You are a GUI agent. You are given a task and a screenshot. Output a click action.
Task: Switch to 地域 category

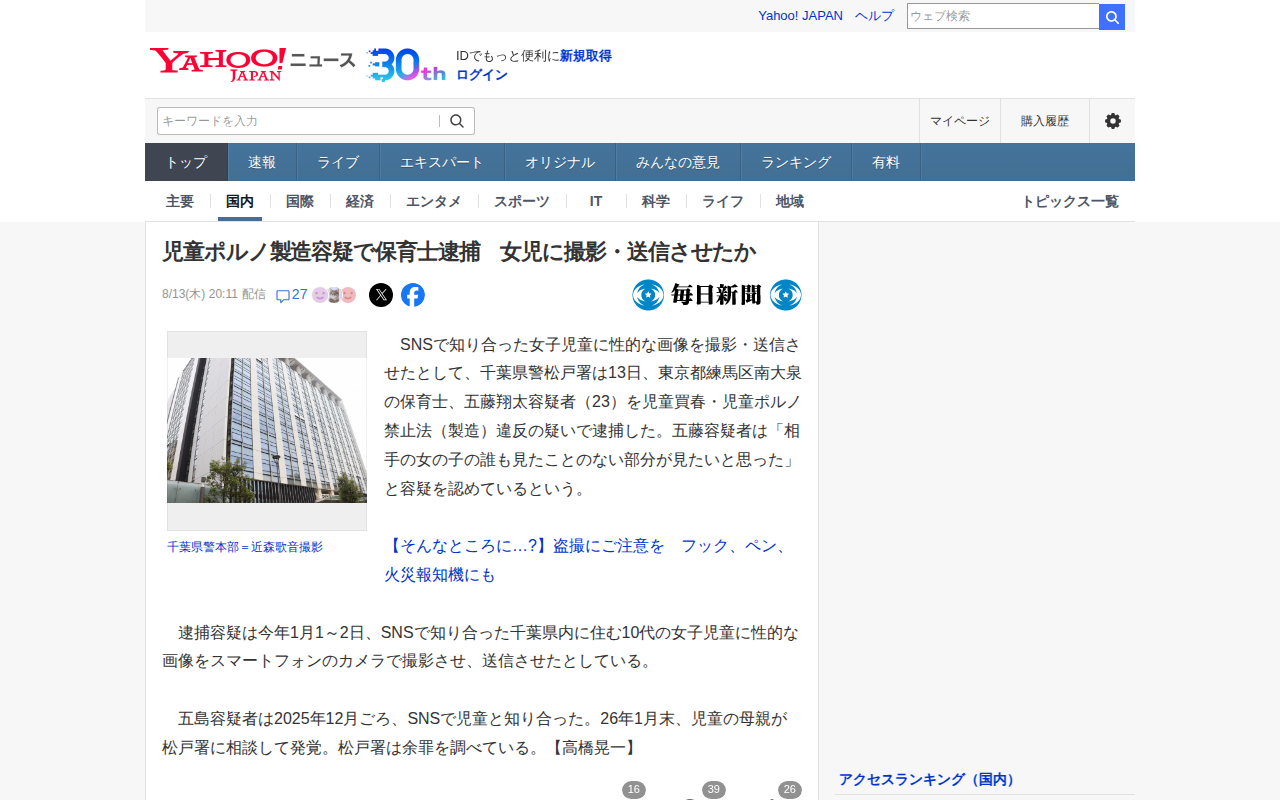790,201
